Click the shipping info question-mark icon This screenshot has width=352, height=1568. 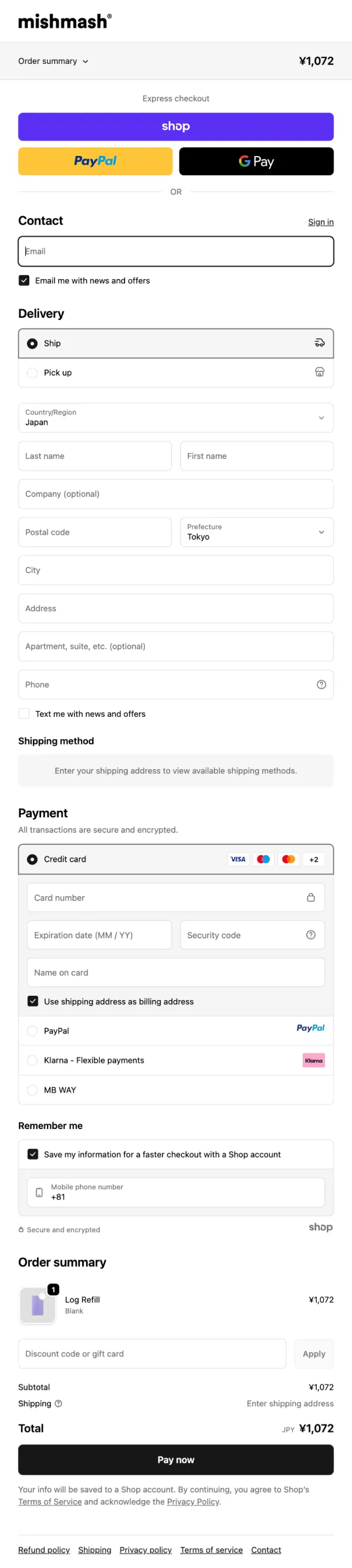59,1403
